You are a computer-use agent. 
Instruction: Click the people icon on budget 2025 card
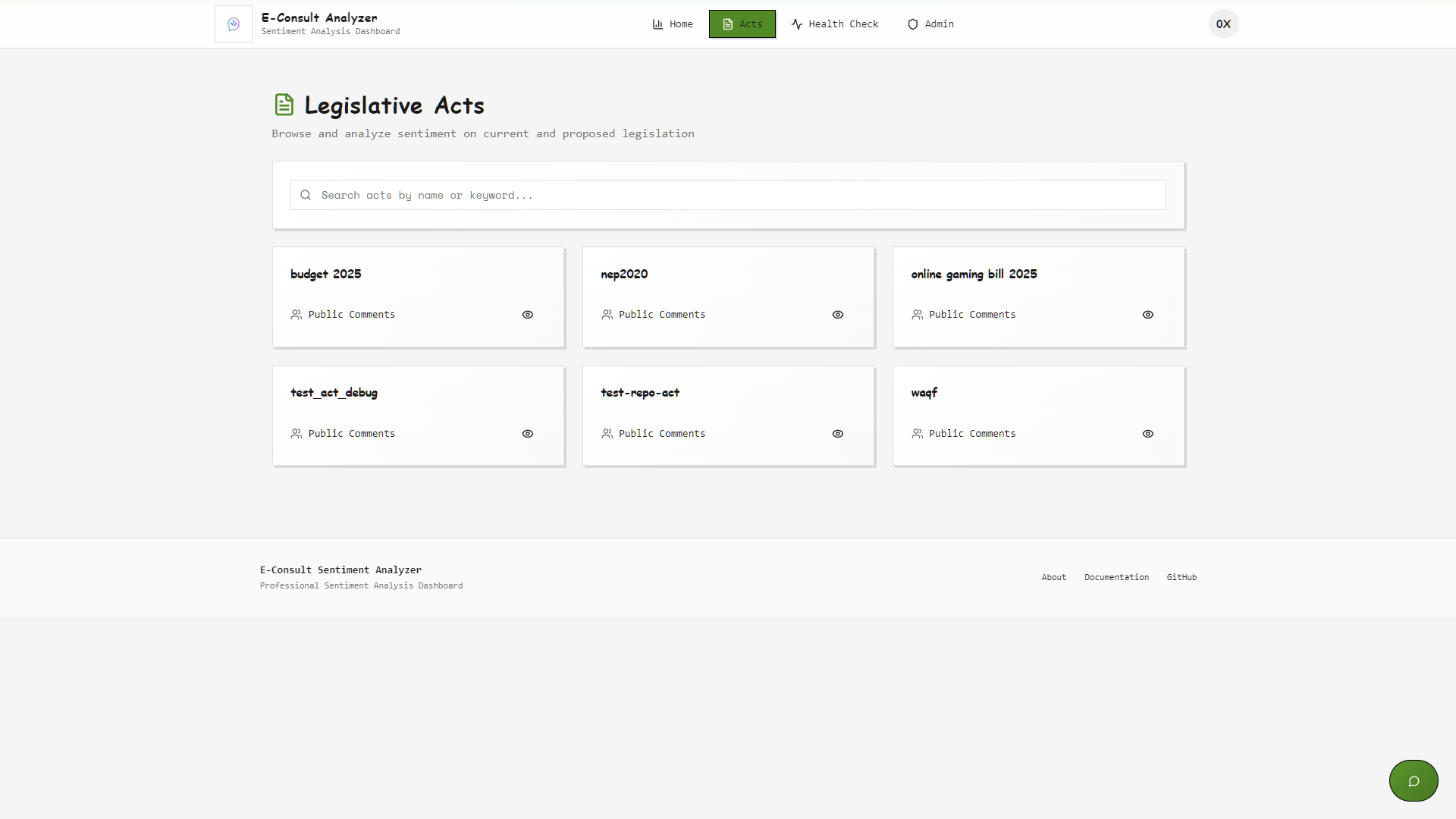point(297,314)
